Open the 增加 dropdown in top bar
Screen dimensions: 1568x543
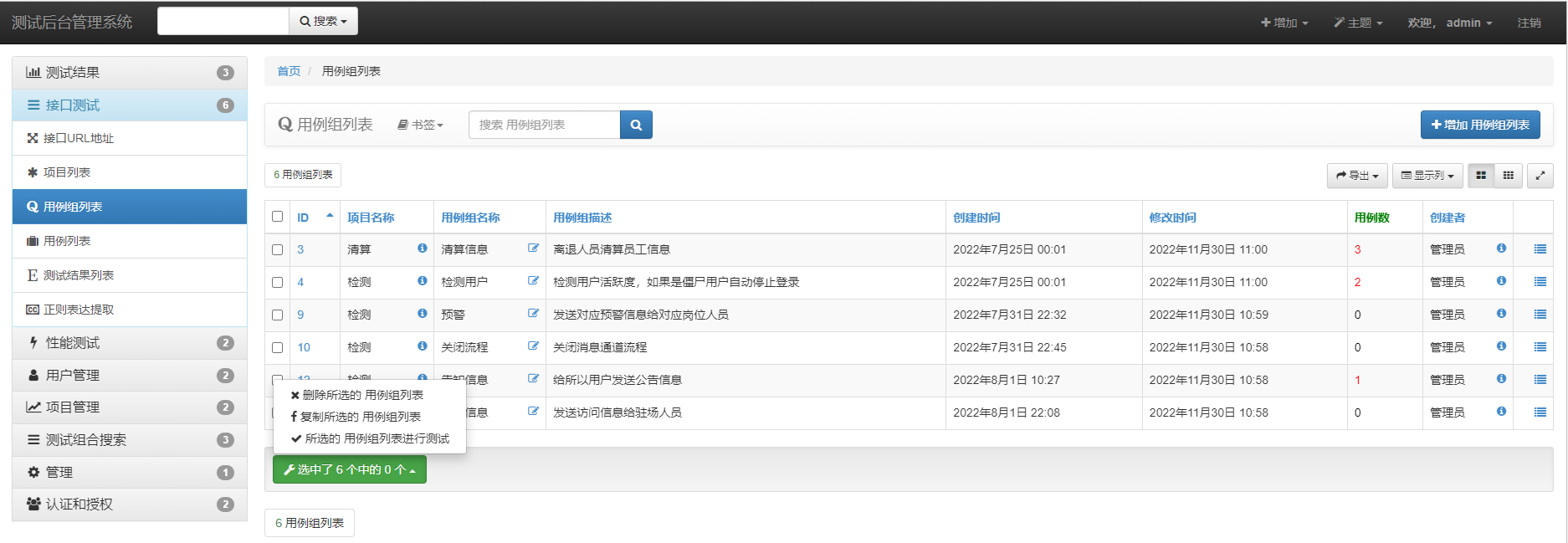tap(1284, 23)
